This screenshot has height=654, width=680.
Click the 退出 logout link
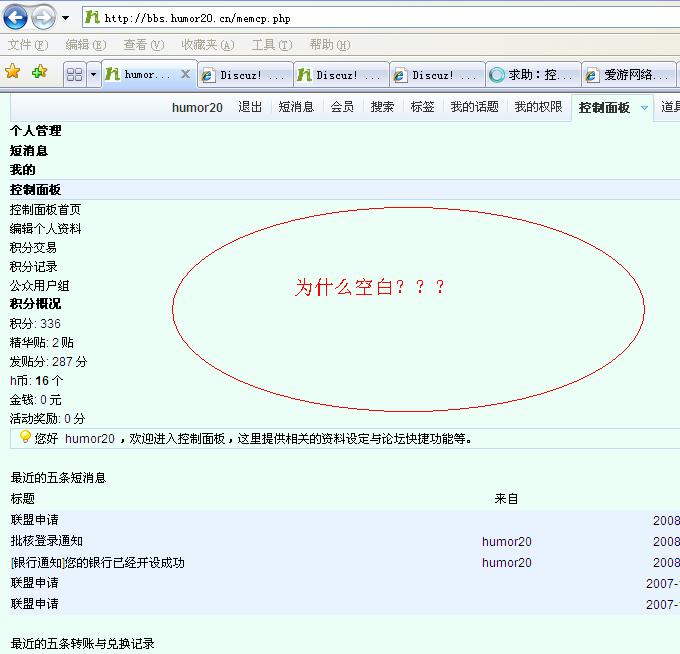coord(250,107)
